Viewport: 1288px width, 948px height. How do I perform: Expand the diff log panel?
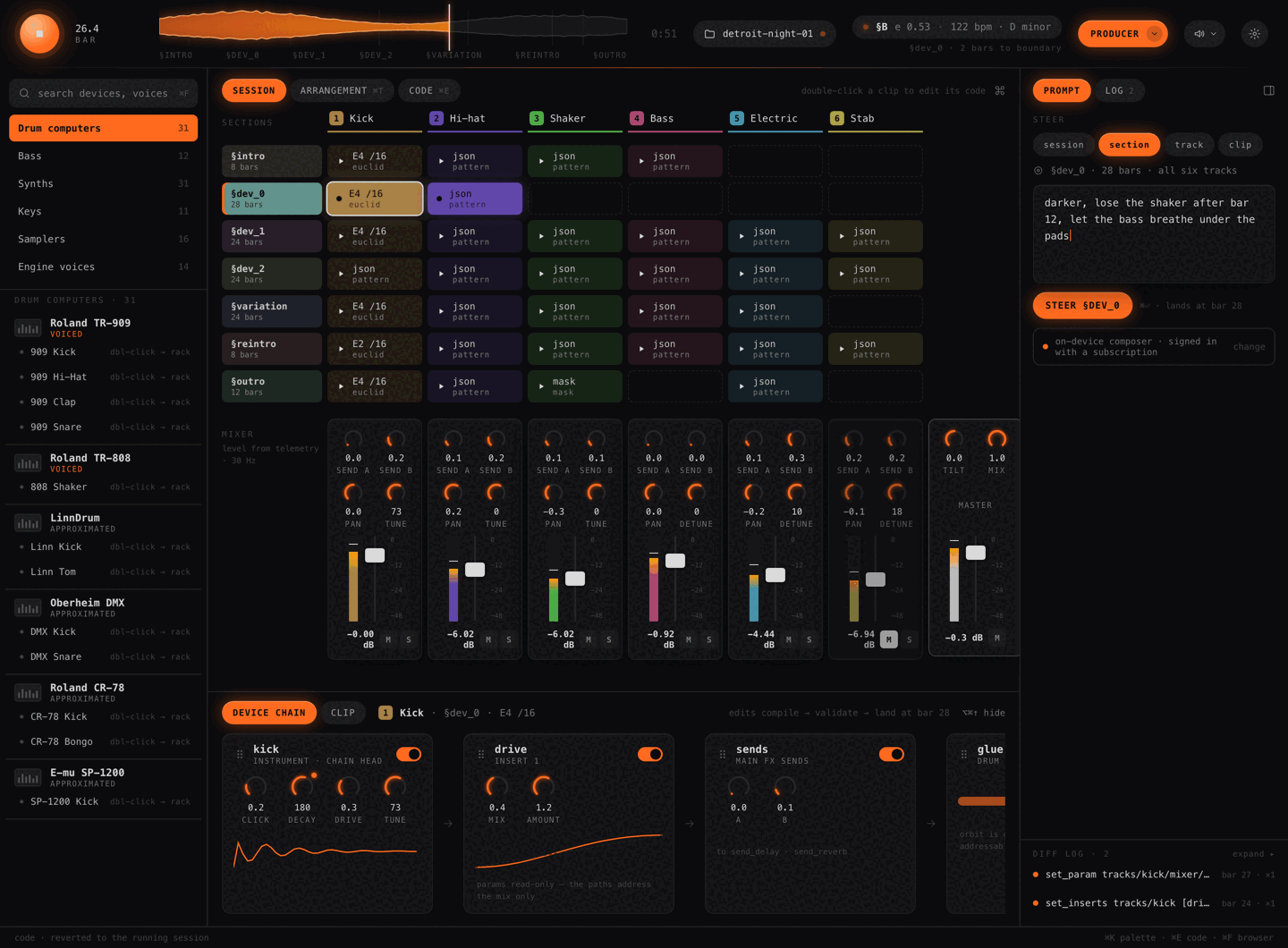(x=1253, y=854)
